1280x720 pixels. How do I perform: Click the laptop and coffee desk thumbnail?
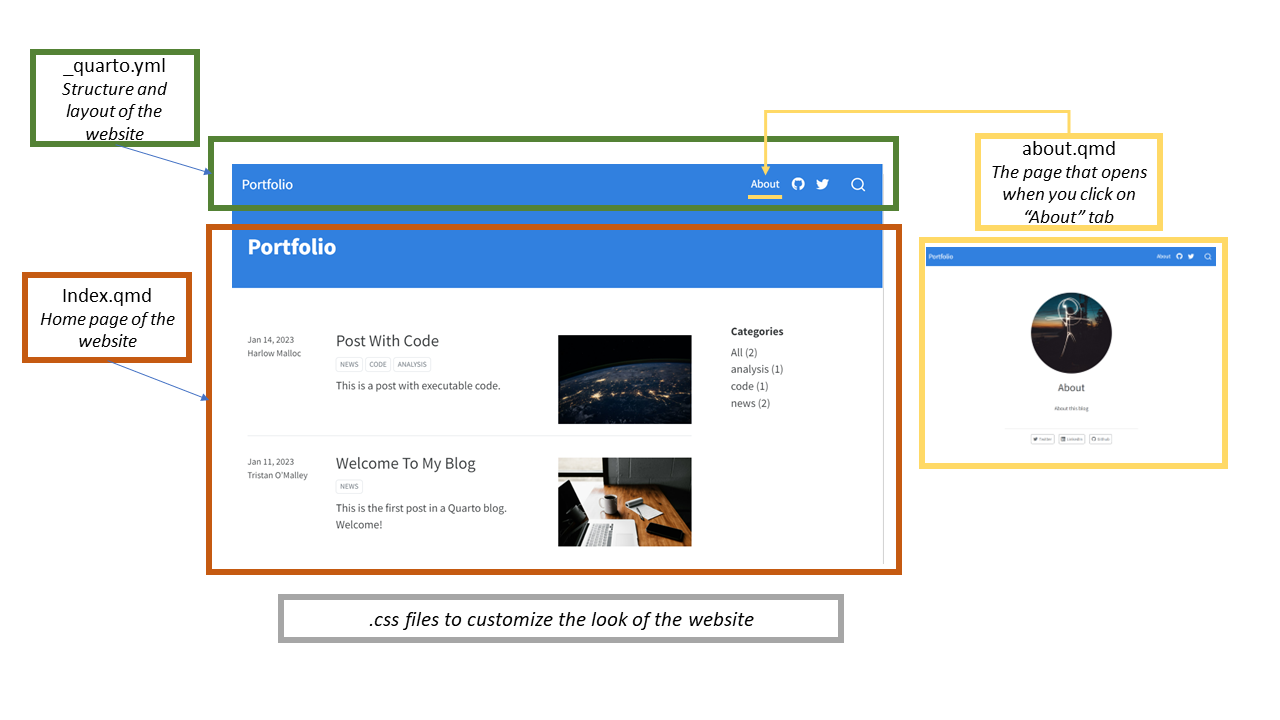point(624,502)
